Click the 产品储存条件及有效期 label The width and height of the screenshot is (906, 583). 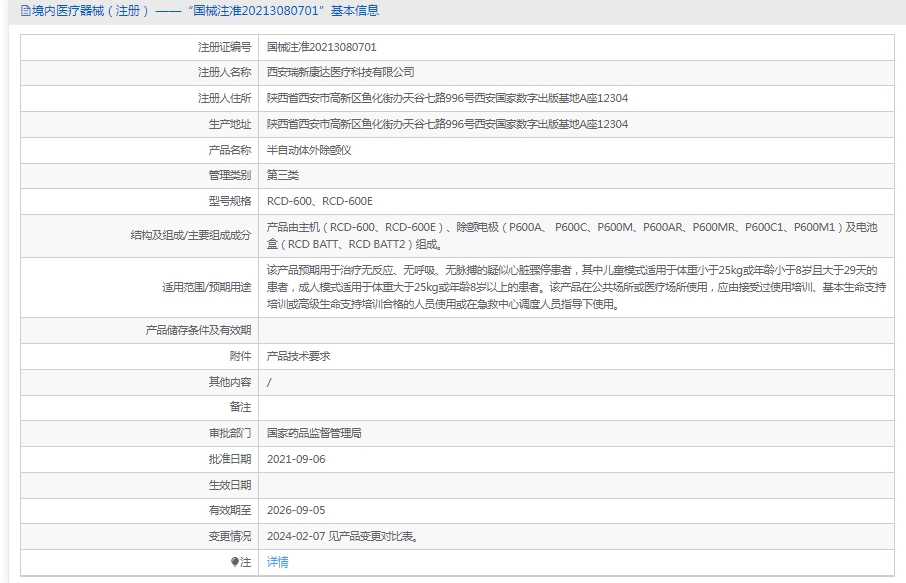click(198, 331)
